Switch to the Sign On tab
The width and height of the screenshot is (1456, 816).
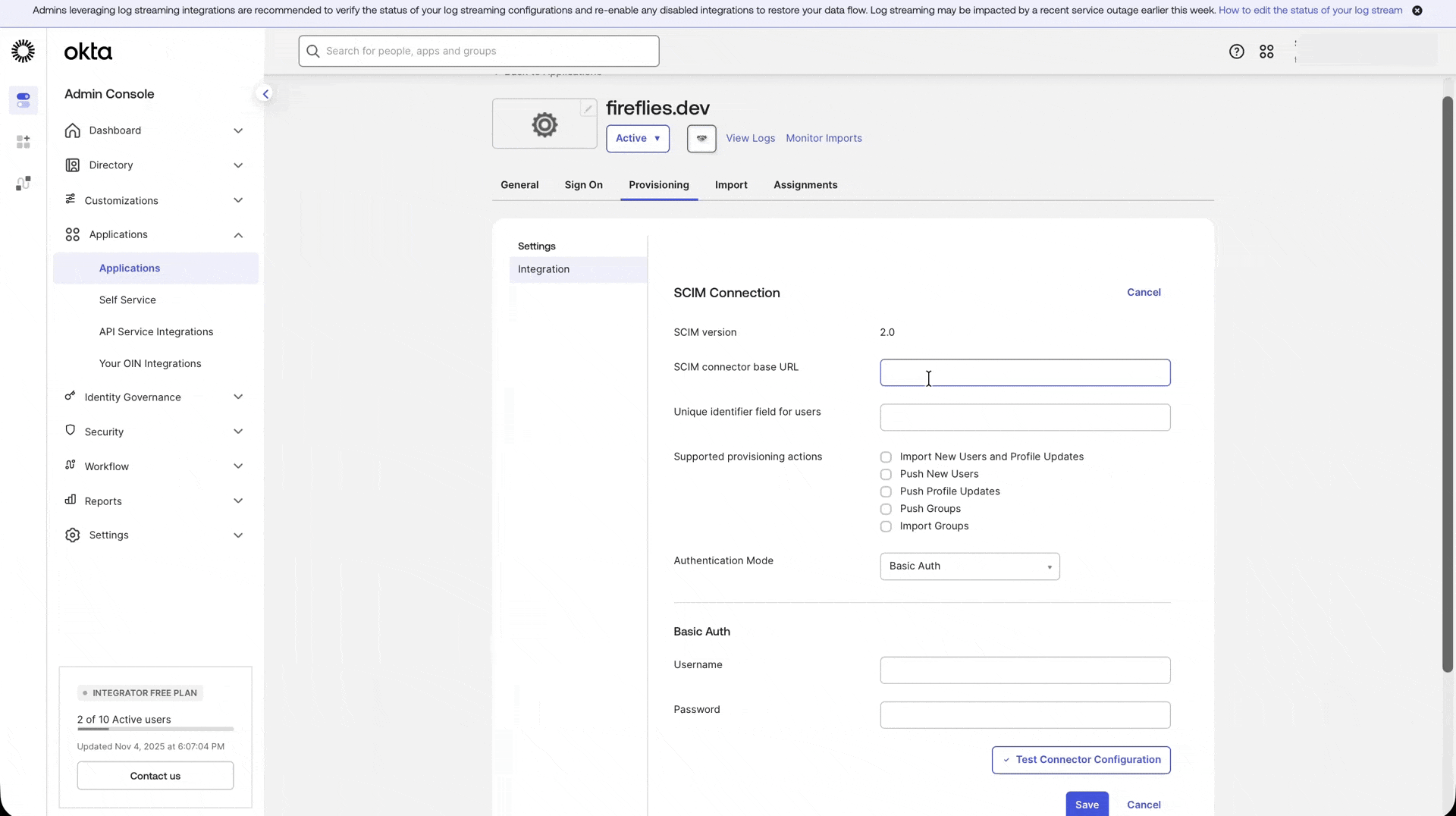tap(583, 185)
